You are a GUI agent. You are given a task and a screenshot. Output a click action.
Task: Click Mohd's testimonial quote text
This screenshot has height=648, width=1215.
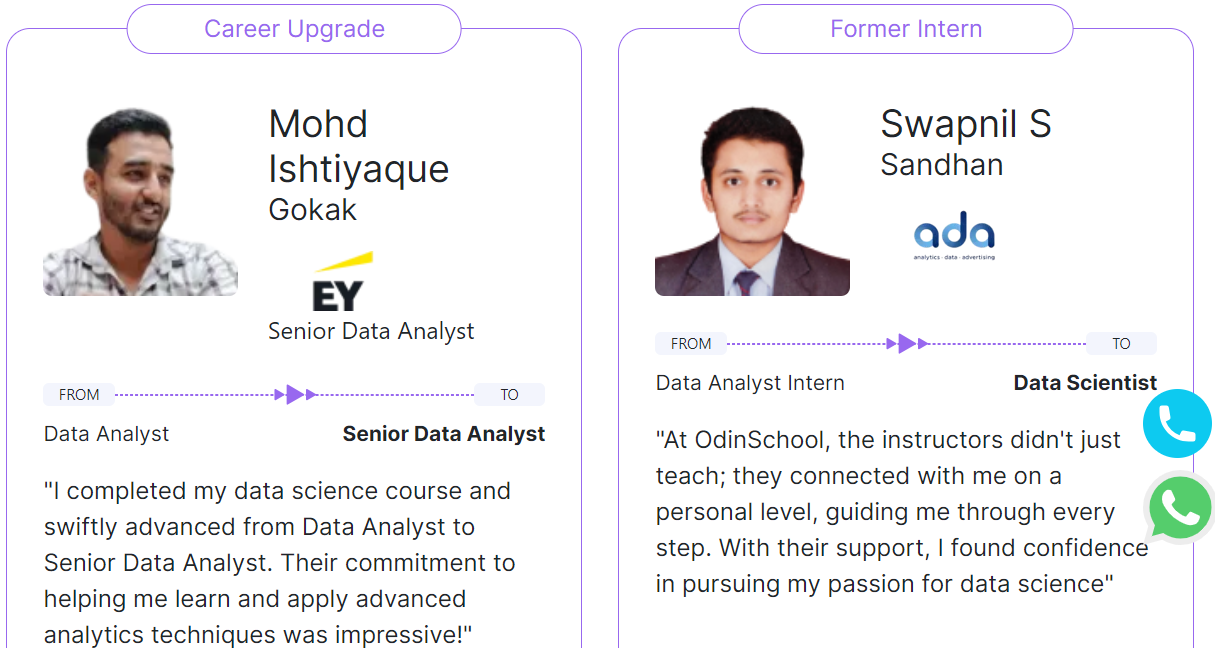(x=280, y=563)
